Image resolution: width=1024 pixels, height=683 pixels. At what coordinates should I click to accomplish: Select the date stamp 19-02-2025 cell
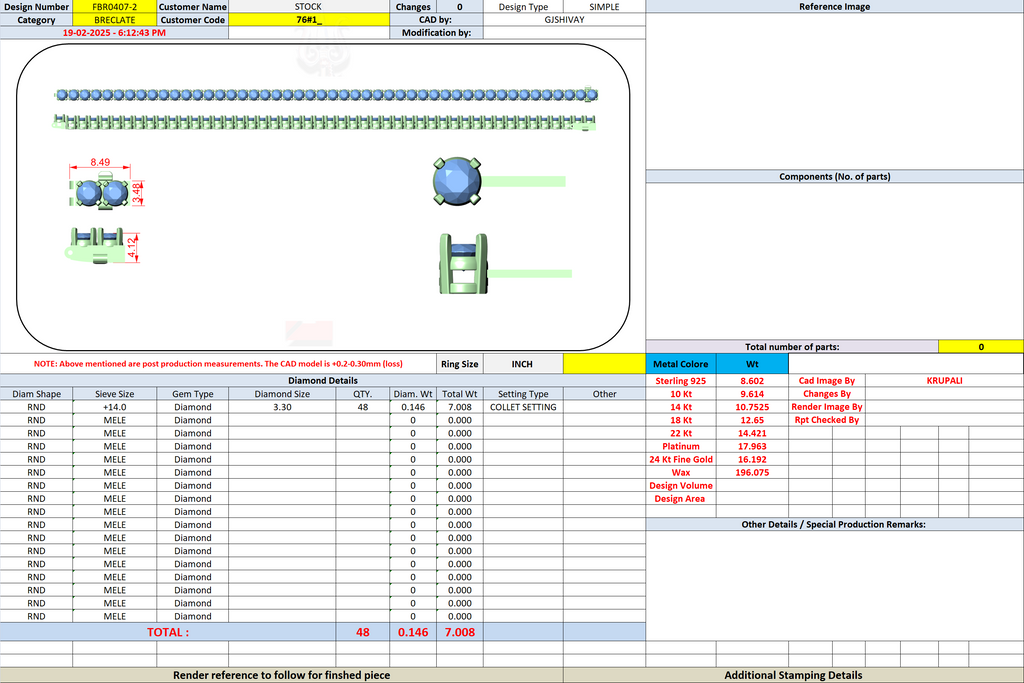coord(114,33)
